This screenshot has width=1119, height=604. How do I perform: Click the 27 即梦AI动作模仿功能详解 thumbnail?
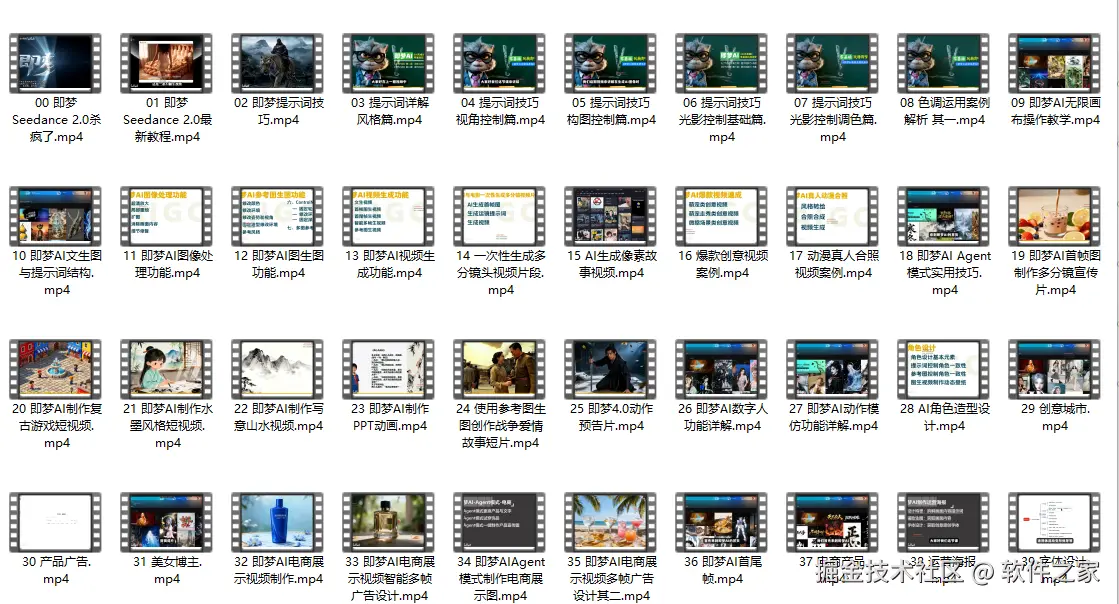pyautogui.click(x=833, y=369)
